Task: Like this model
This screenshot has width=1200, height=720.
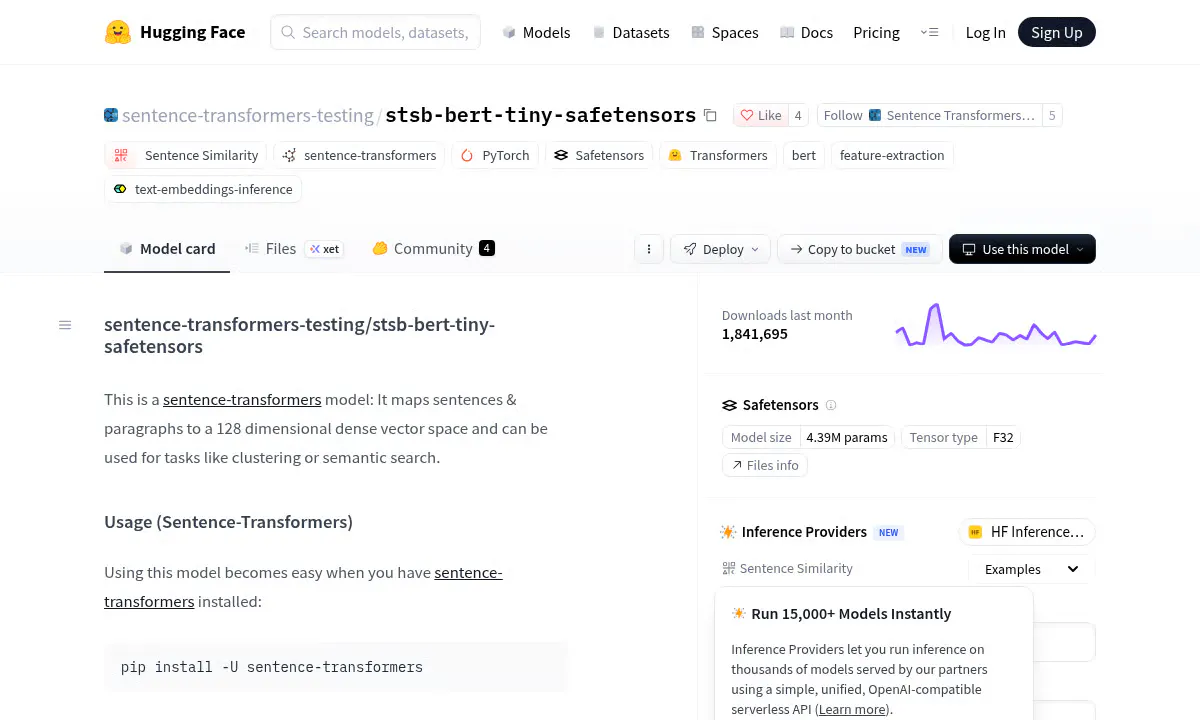Action: pyautogui.click(x=761, y=115)
